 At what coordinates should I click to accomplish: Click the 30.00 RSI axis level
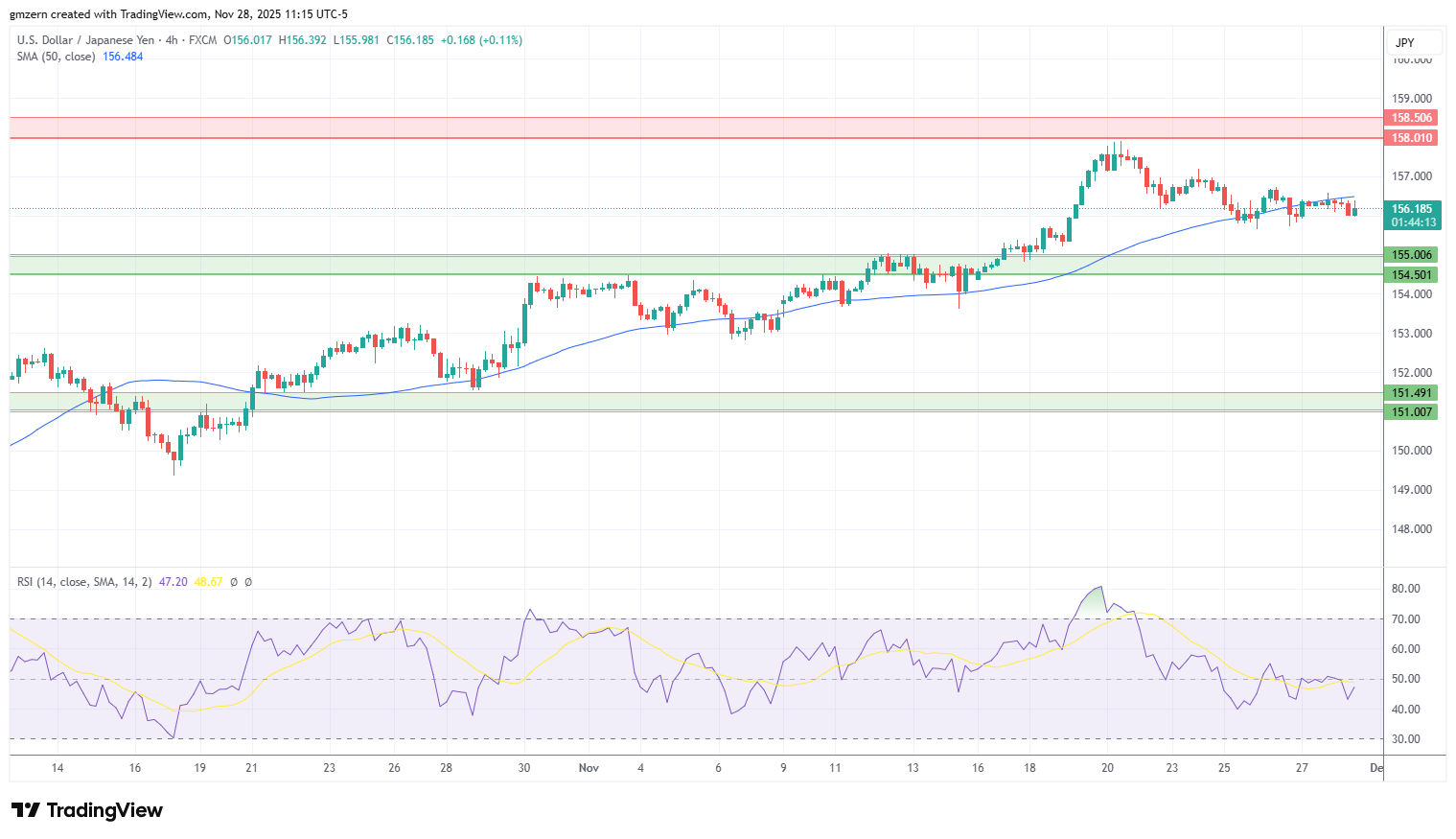(x=1406, y=739)
